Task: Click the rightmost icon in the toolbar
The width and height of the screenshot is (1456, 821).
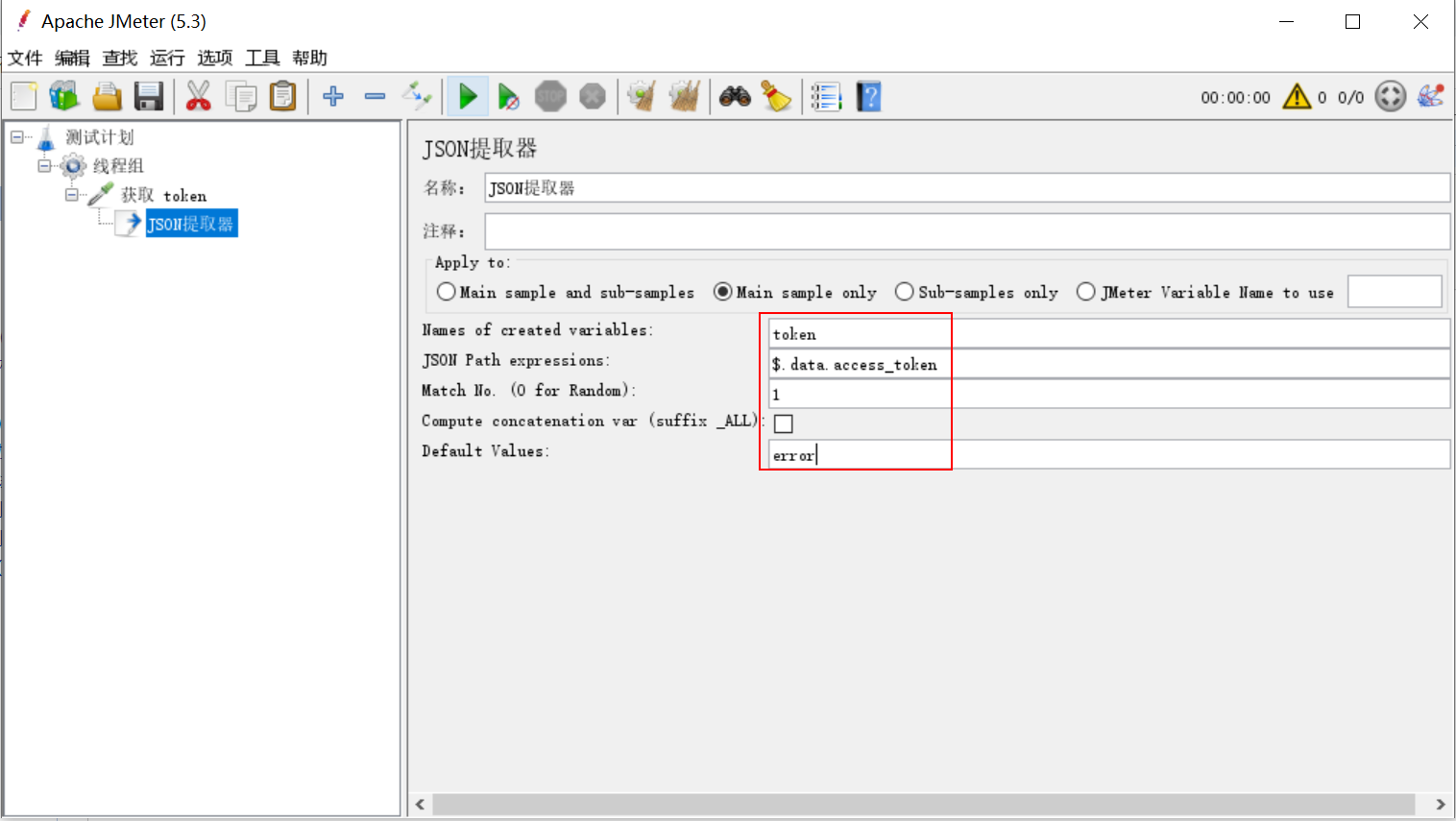Action: pyautogui.click(x=1431, y=96)
